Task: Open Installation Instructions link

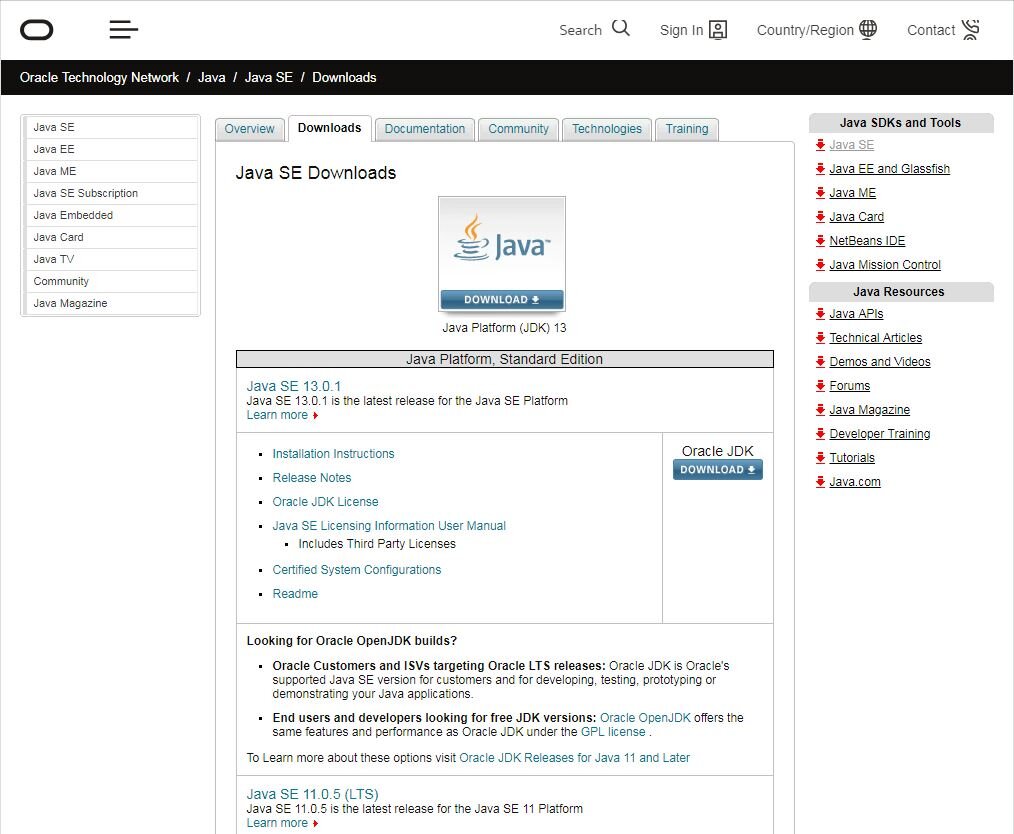Action: pos(333,454)
